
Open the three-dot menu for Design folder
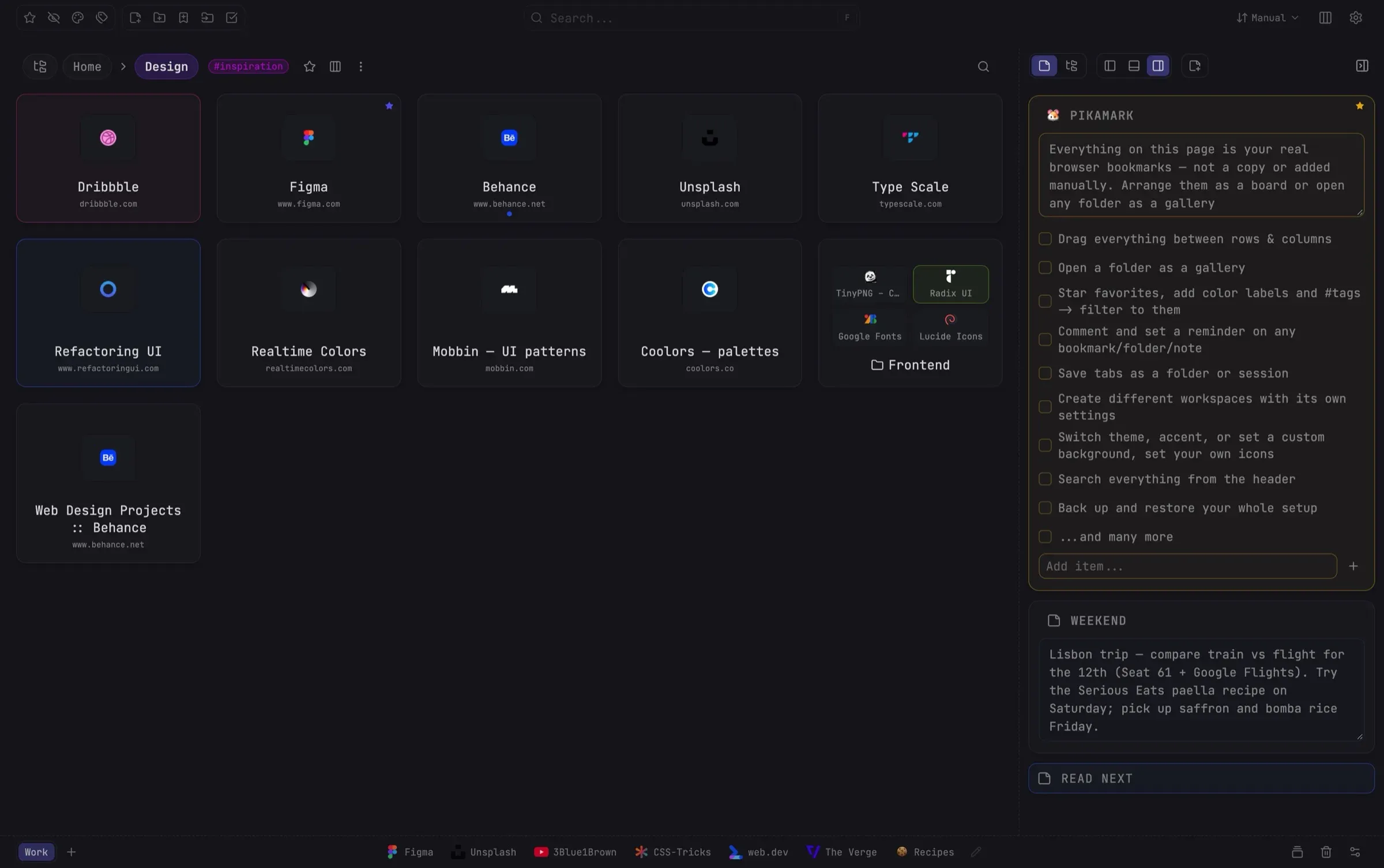point(361,66)
